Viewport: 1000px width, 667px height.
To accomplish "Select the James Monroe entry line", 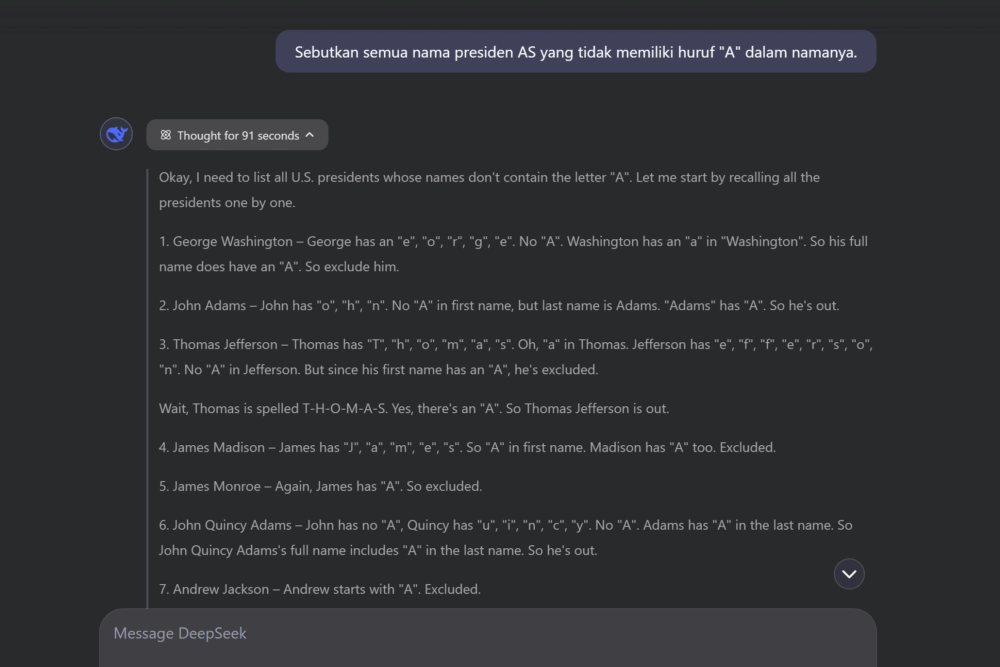I will coord(320,487).
